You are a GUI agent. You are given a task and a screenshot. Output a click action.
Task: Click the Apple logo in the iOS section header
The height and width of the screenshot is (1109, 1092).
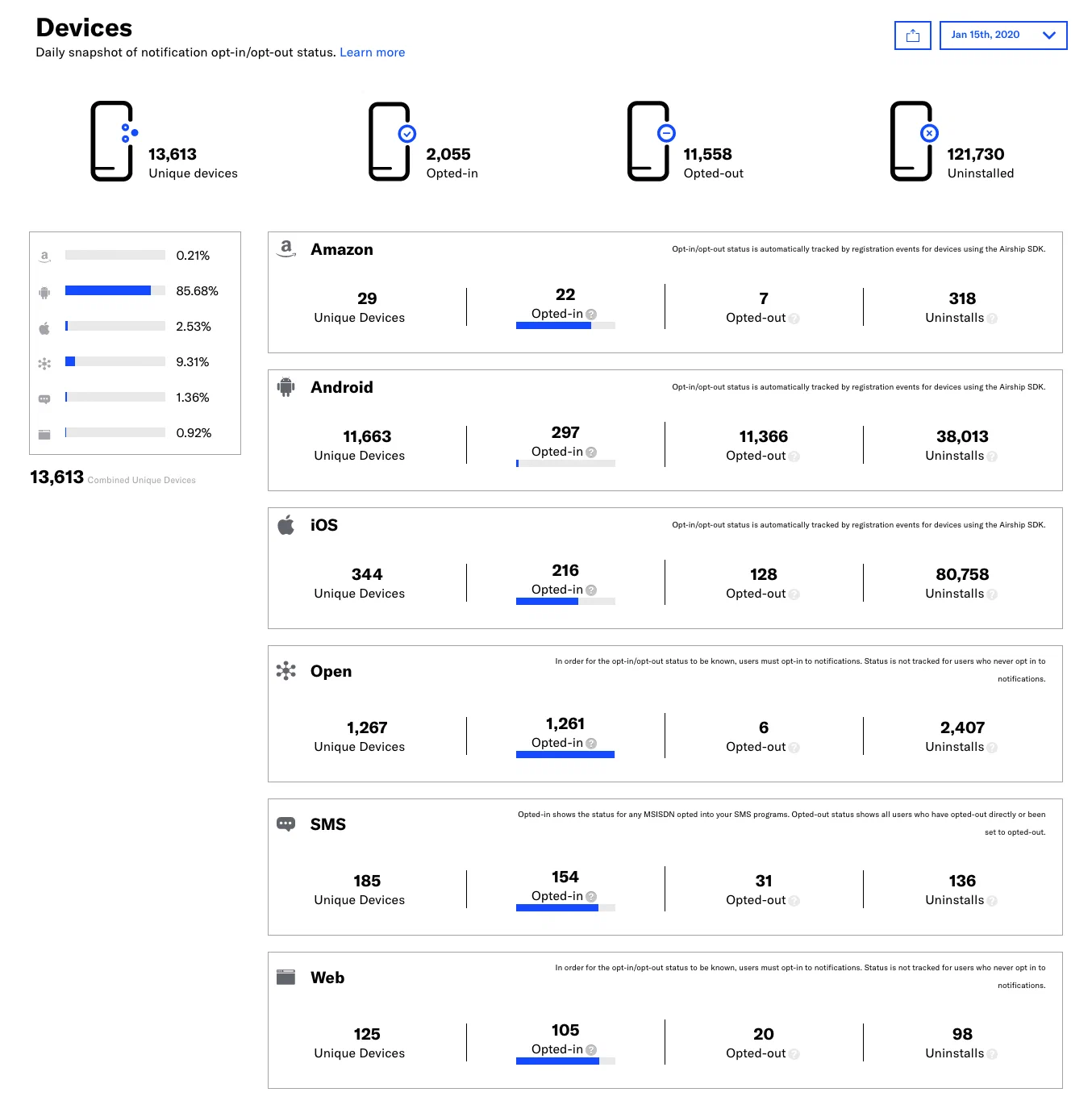point(286,525)
